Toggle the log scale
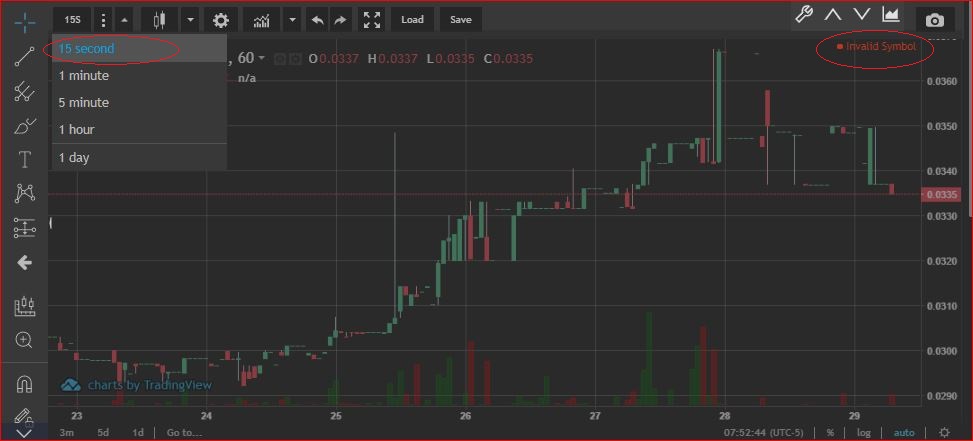 864,432
